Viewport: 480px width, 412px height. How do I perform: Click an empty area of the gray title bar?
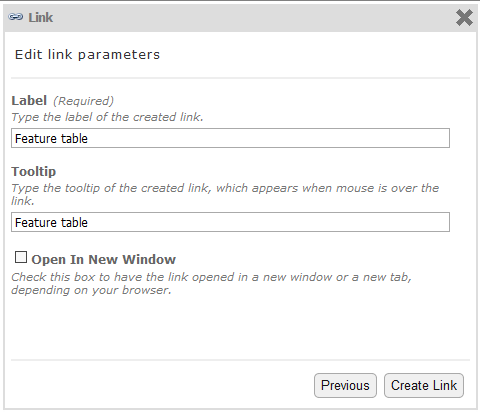coord(253,17)
